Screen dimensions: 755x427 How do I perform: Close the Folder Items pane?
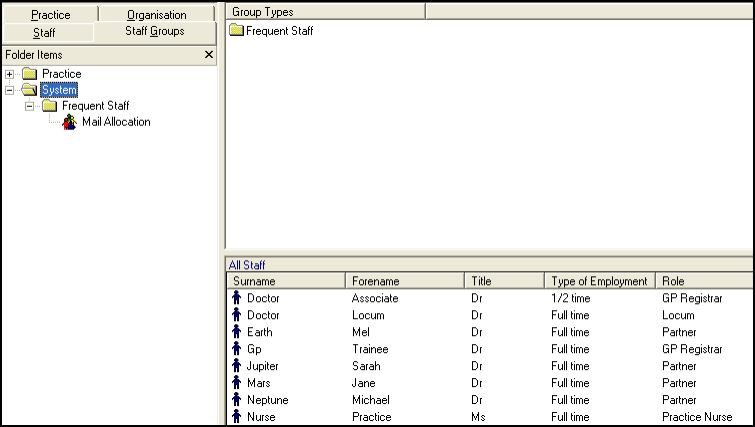coord(208,55)
